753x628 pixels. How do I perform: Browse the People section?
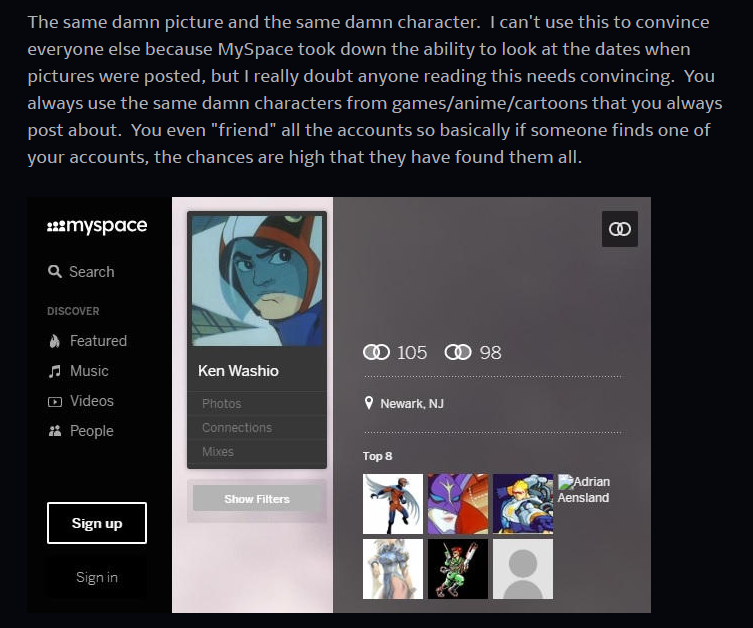81,431
